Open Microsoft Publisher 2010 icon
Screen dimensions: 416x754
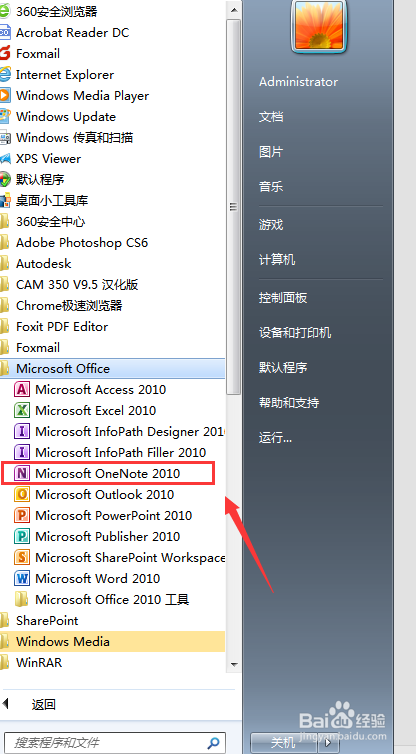pos(21,536)
